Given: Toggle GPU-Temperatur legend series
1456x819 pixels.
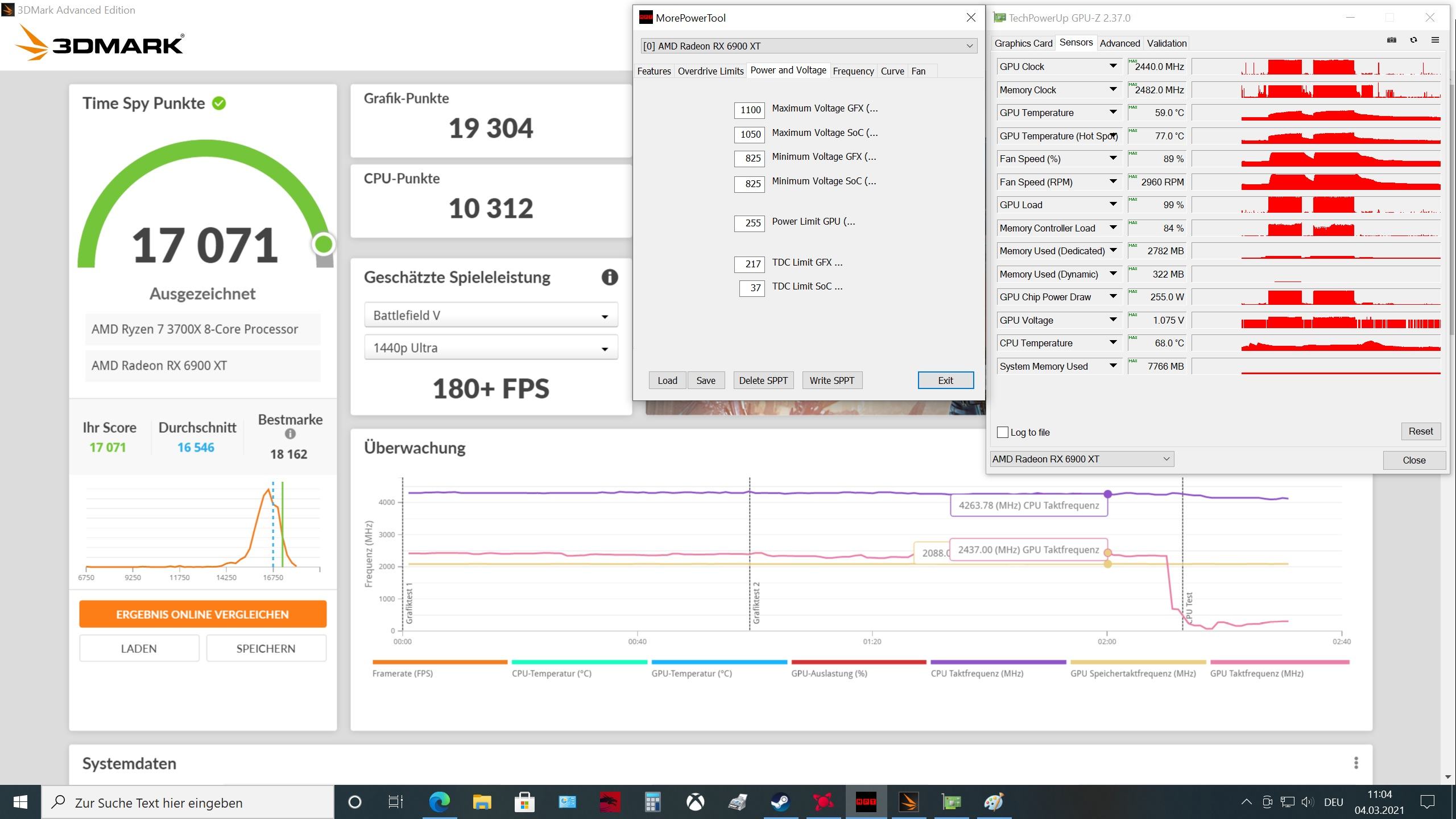Looking at the screenshot, I should (719, 669).
